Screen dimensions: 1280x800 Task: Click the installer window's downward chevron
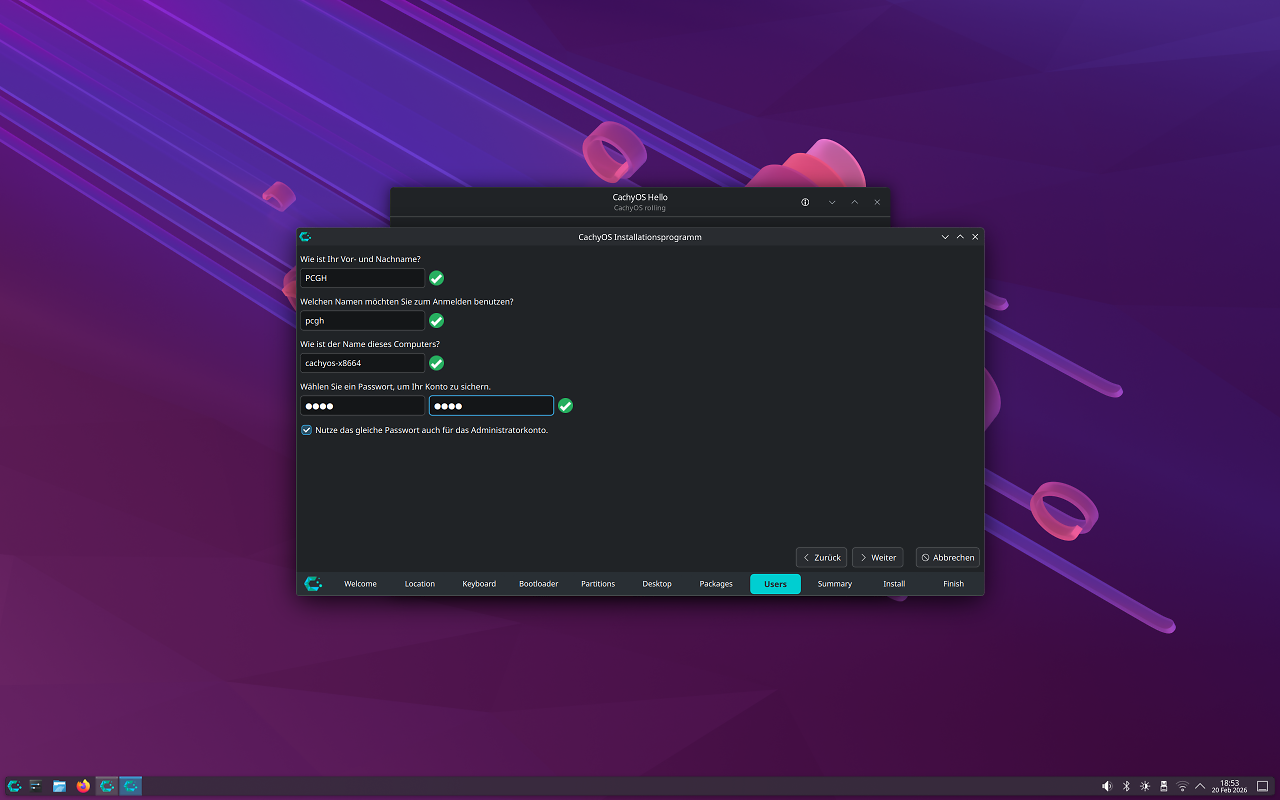pos(945,237)
